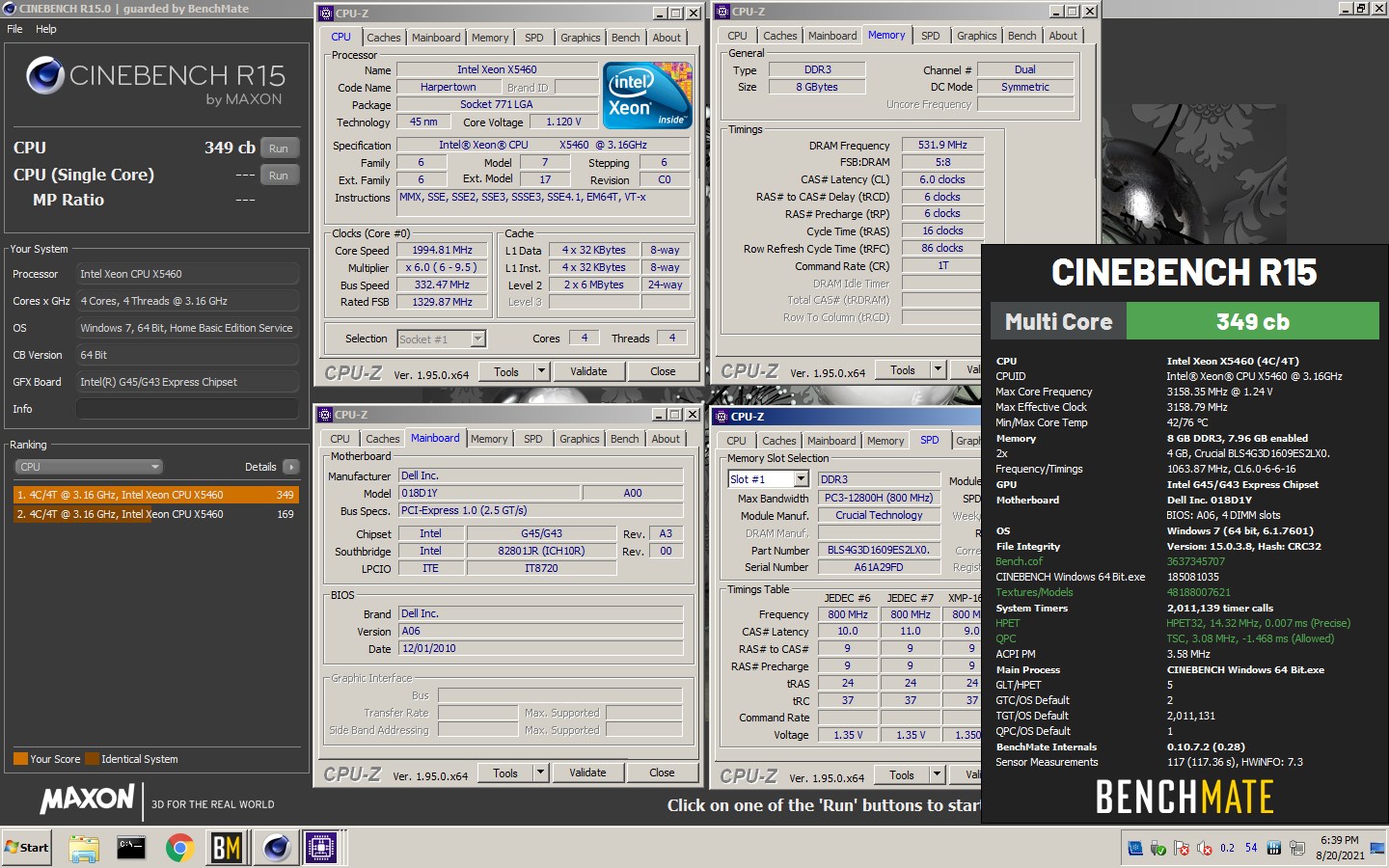Open Windows Explorer from the taskbar
The width and height of the screenshot is (1389, 868).
click(84, 848)
